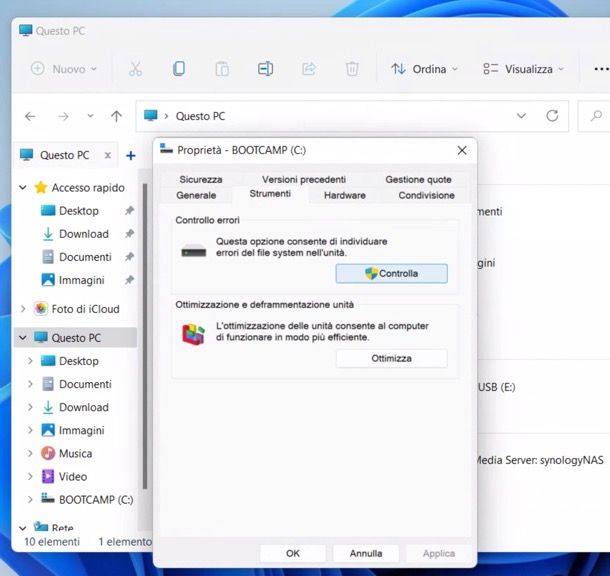Switch to the Condivisione tab
Viewport: 610px width, 576px height.
(x=426, y=195)
